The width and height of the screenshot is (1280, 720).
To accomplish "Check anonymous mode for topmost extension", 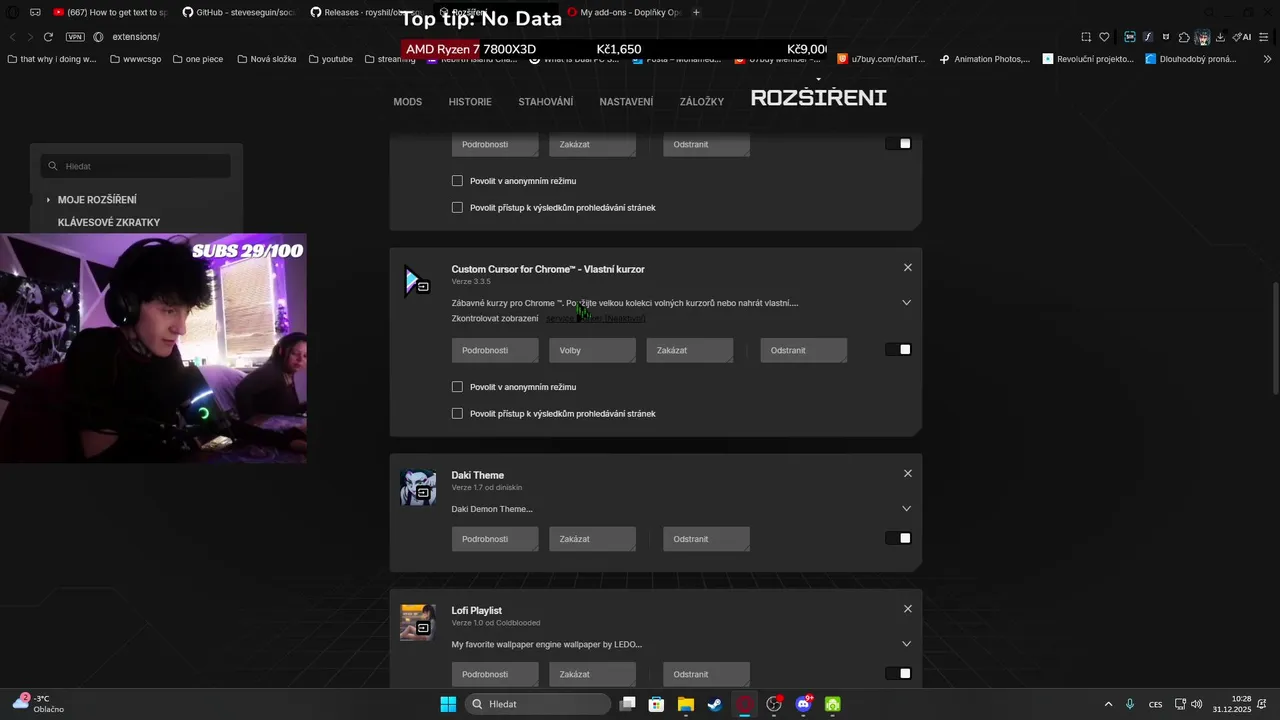I will 457,181.
